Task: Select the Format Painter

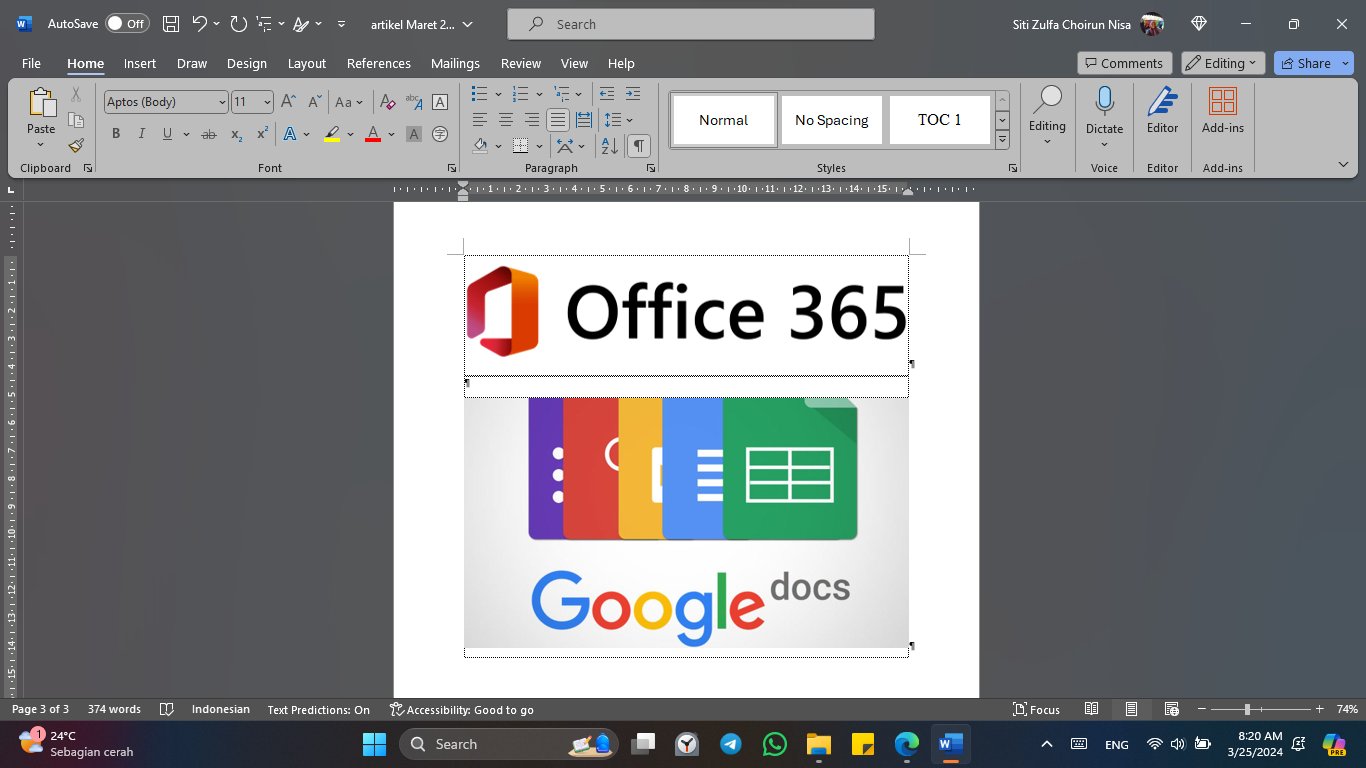Action: (76, 145)
